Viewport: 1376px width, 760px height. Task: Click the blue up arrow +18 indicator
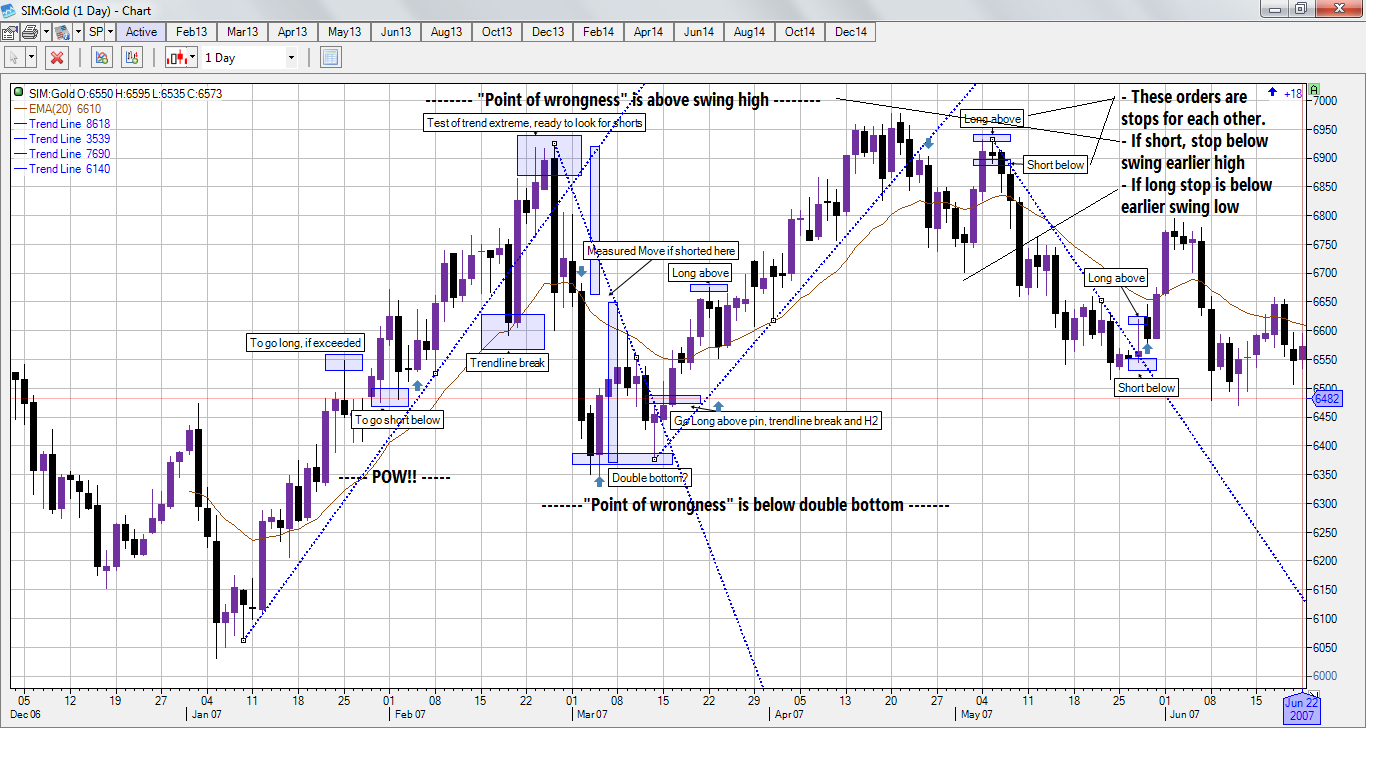[x=1284, y=92]
